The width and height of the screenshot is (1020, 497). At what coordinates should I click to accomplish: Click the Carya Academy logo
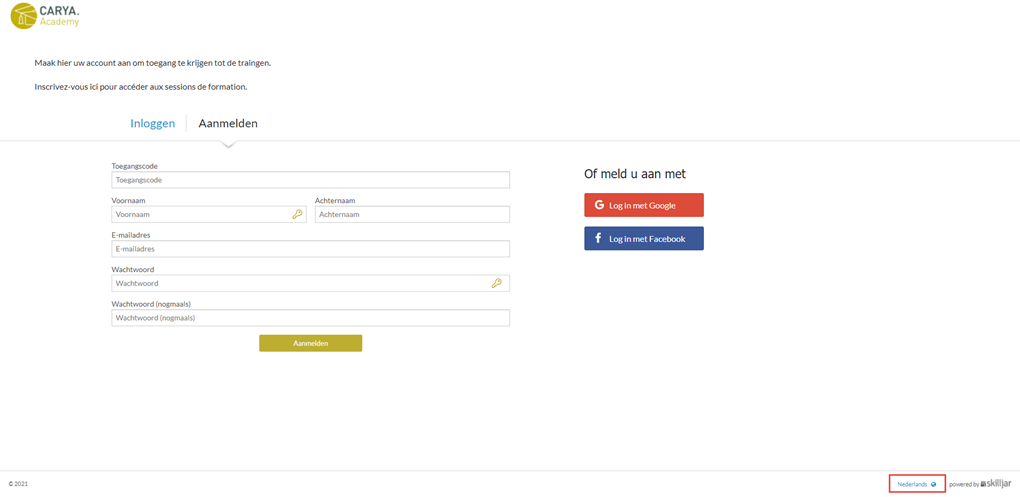click(x=46, y=16)
